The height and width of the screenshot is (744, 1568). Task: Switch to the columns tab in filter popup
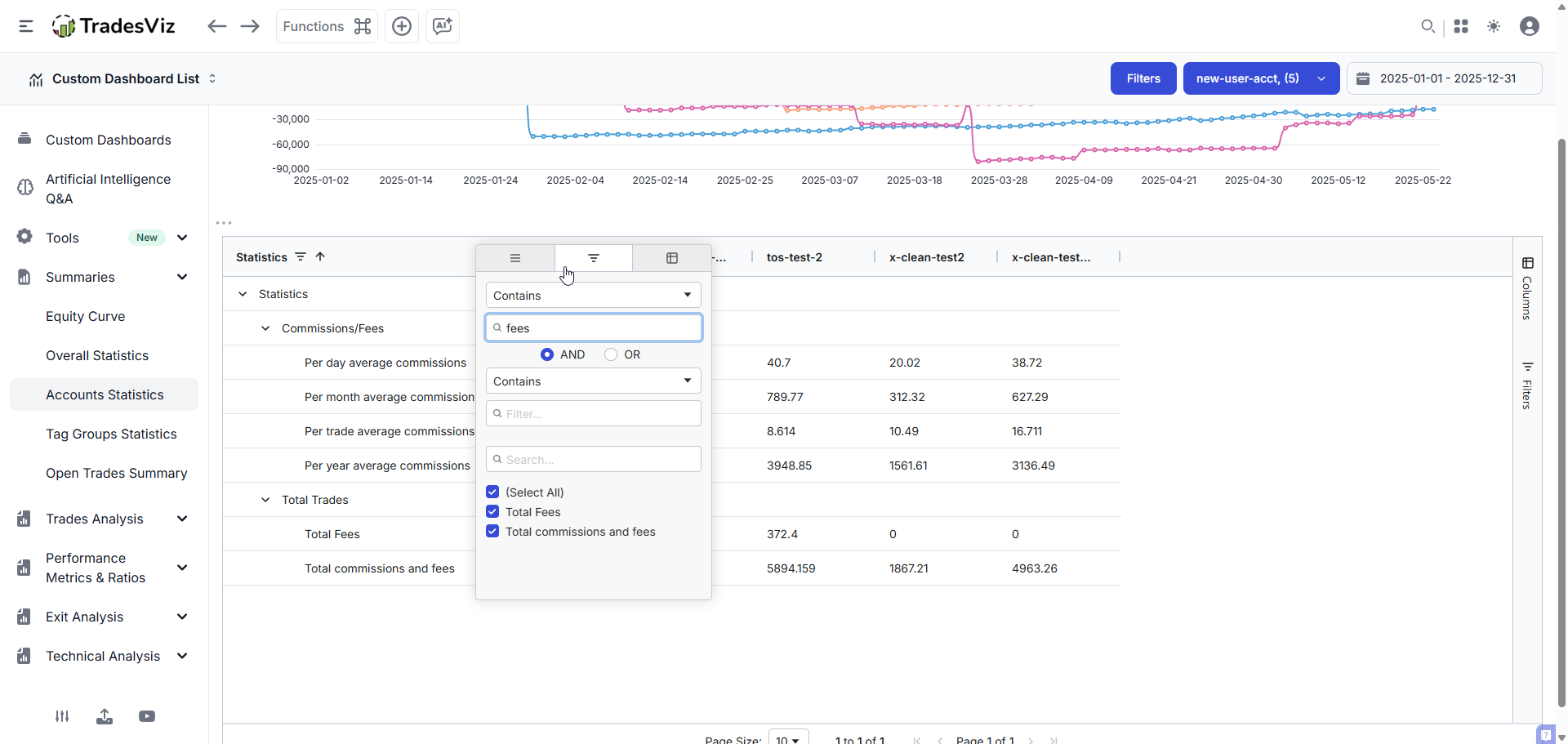click(671, 258)
